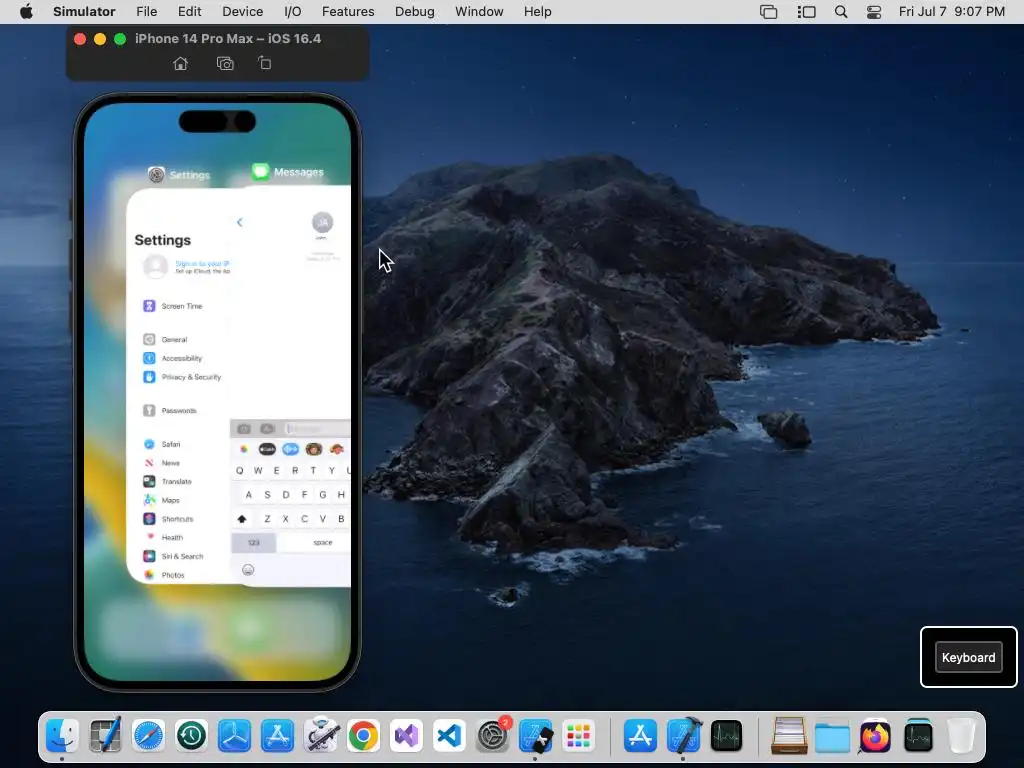Open the Edit menu

point(189,12)
